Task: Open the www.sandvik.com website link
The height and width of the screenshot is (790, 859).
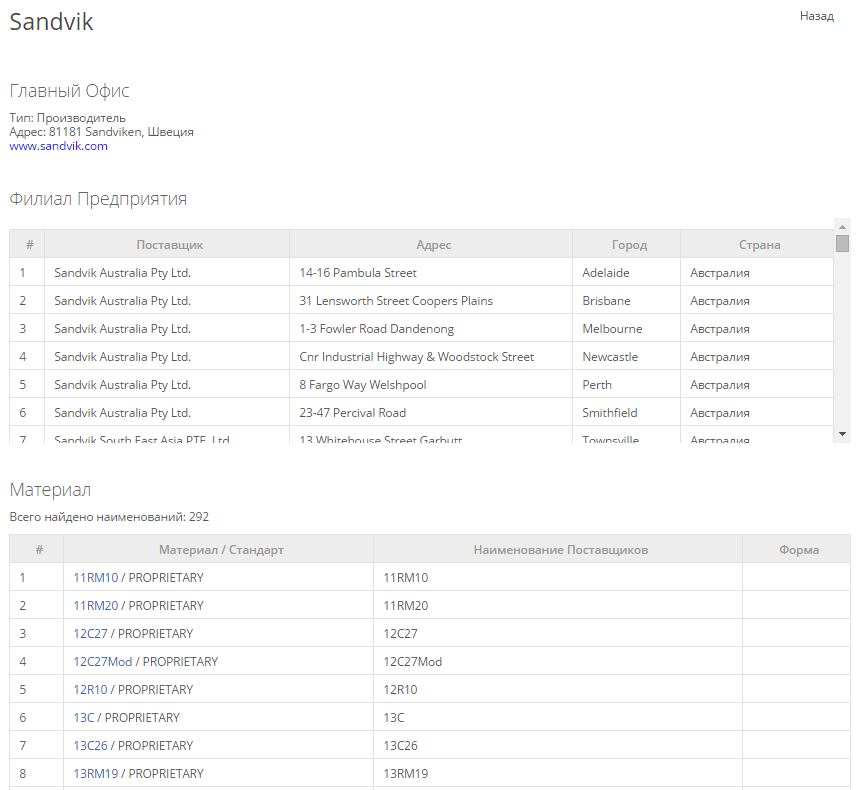Action: [x=59, y=146]
